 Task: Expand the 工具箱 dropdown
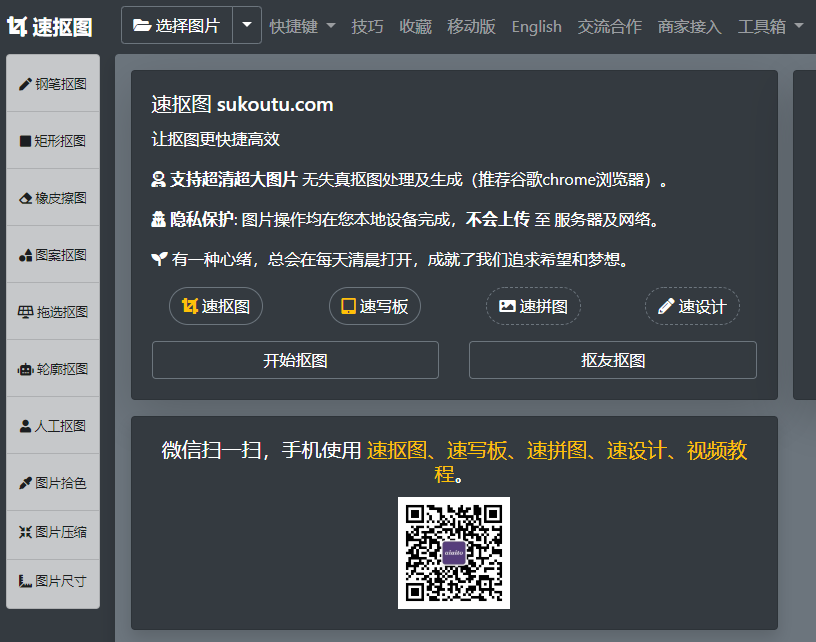click(x=770, y=26)
